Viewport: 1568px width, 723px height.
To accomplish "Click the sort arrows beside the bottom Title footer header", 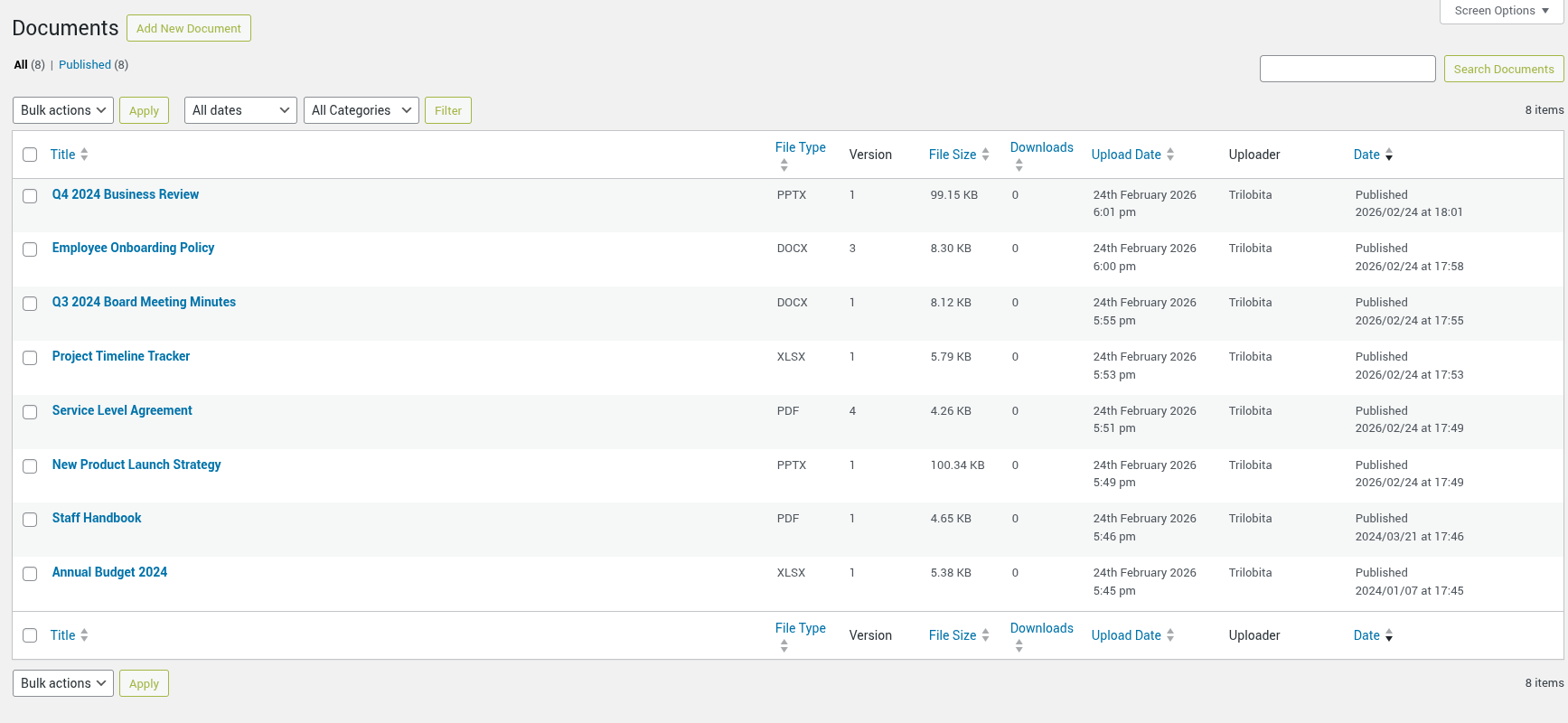I will pos(84,635).
